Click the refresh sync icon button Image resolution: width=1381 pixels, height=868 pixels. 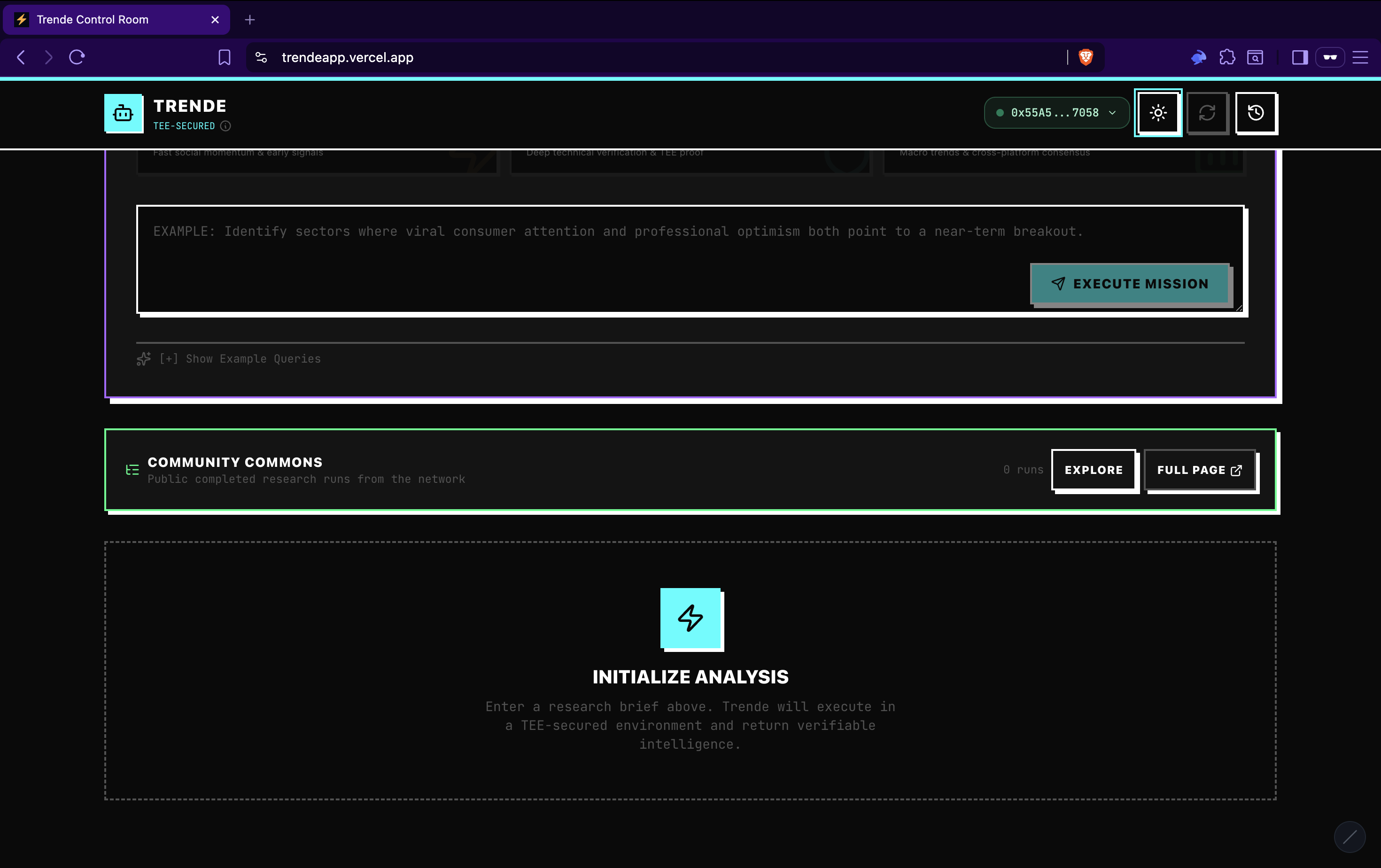(1207, 113)
